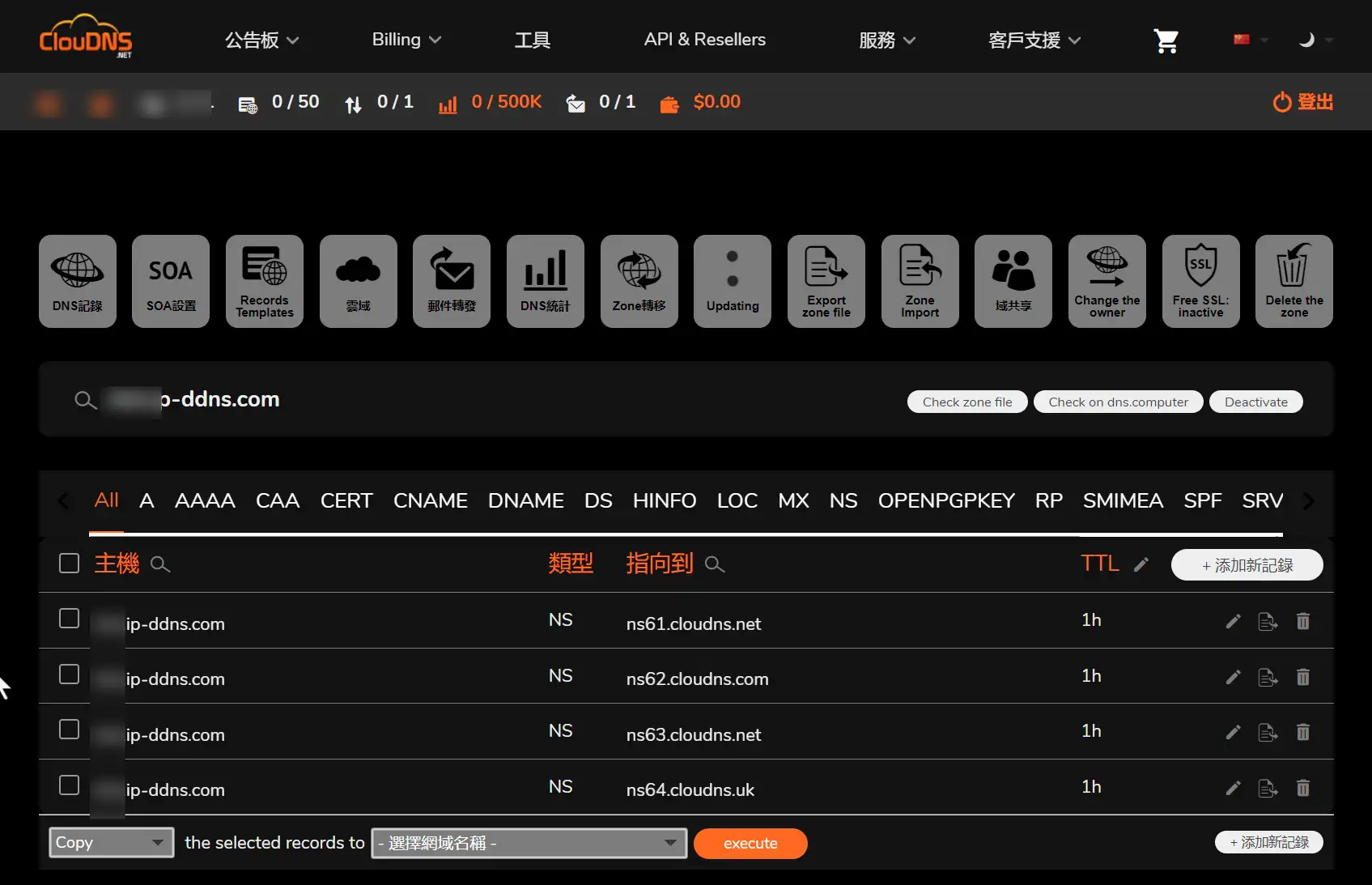
Task: Export the ns62.cloudns.com record
Action: pyautogui.click(x=1268, y=677)
